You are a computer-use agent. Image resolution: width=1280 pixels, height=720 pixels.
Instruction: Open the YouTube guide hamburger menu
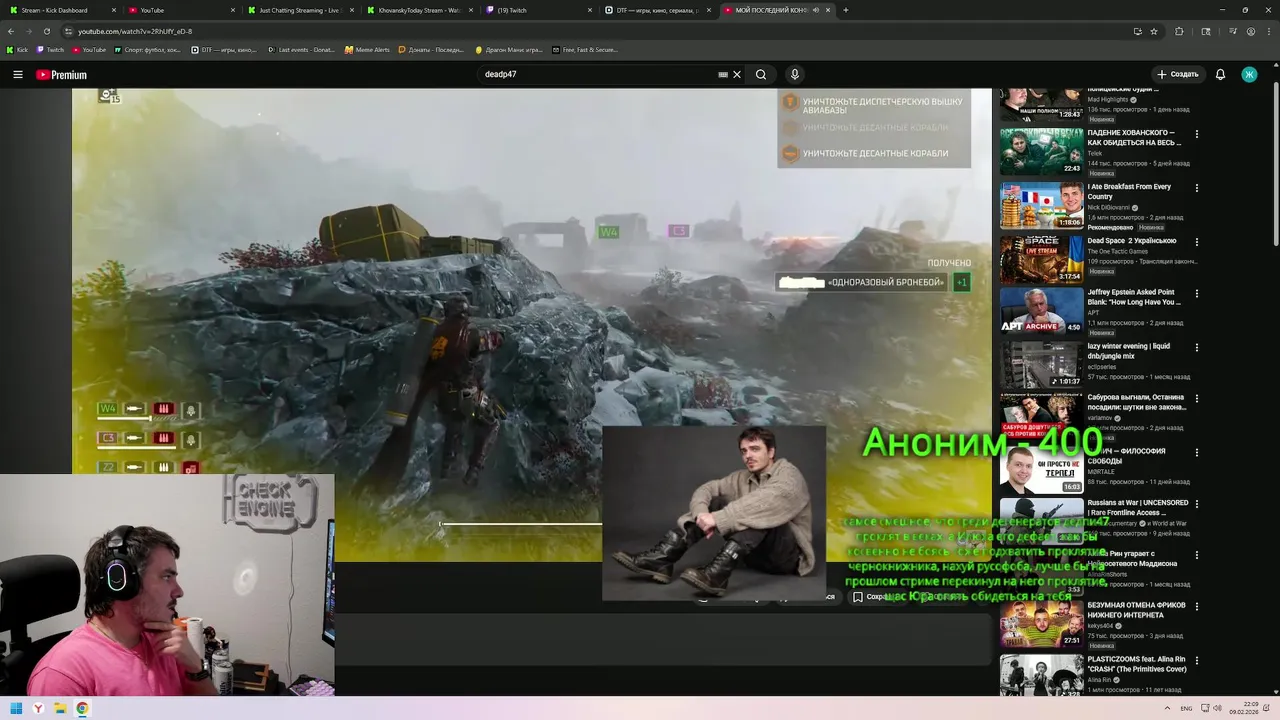pyautogui.click(x=17, y=75)
